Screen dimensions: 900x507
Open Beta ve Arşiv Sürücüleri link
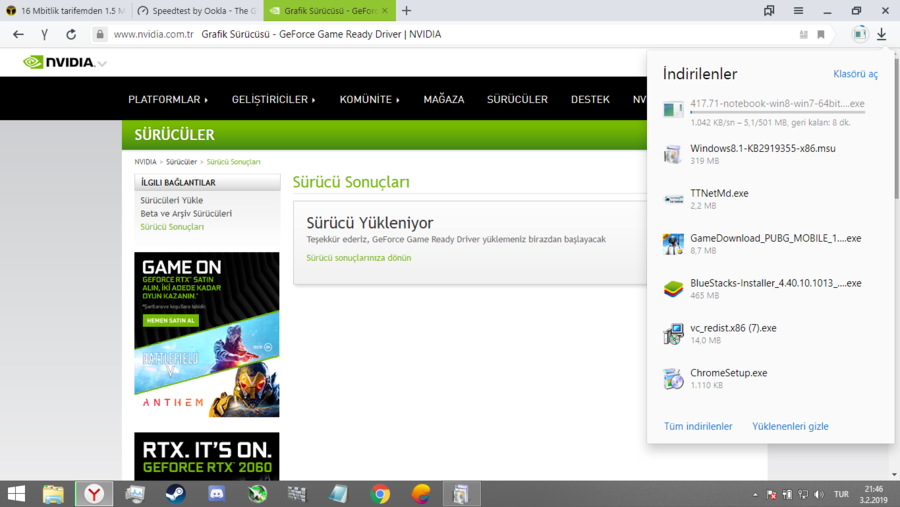point(186,214)
